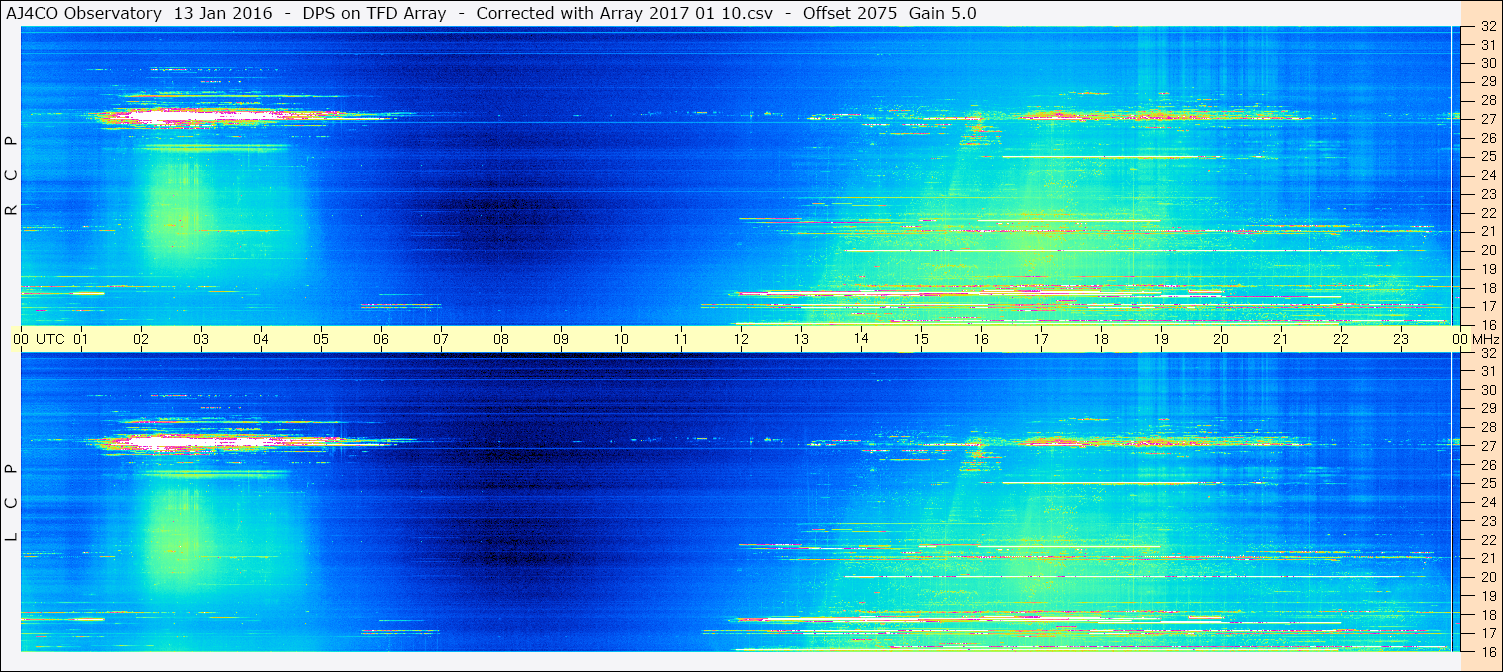Select hour 12 on the UTC time axis
Screen dimensions: 1503x672
click(741, 339)
